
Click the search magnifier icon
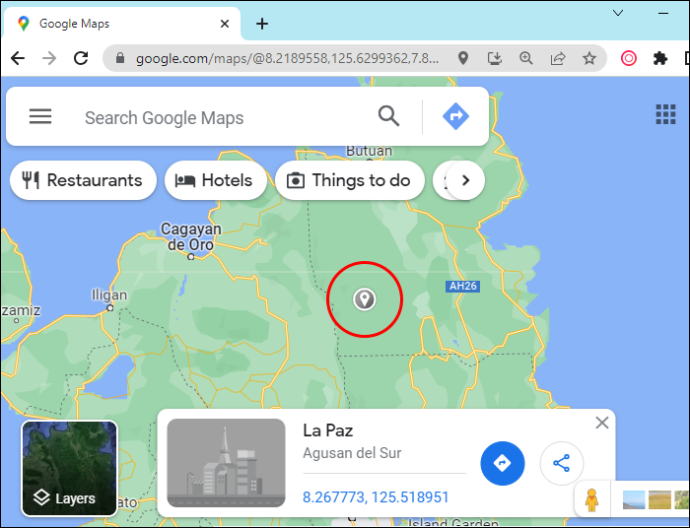pos(389,116)
